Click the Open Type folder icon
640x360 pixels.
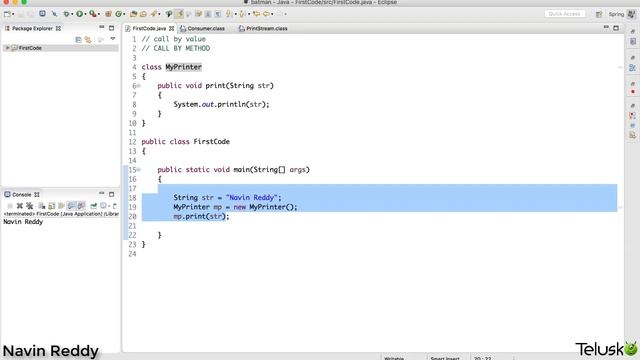point(133,14)
